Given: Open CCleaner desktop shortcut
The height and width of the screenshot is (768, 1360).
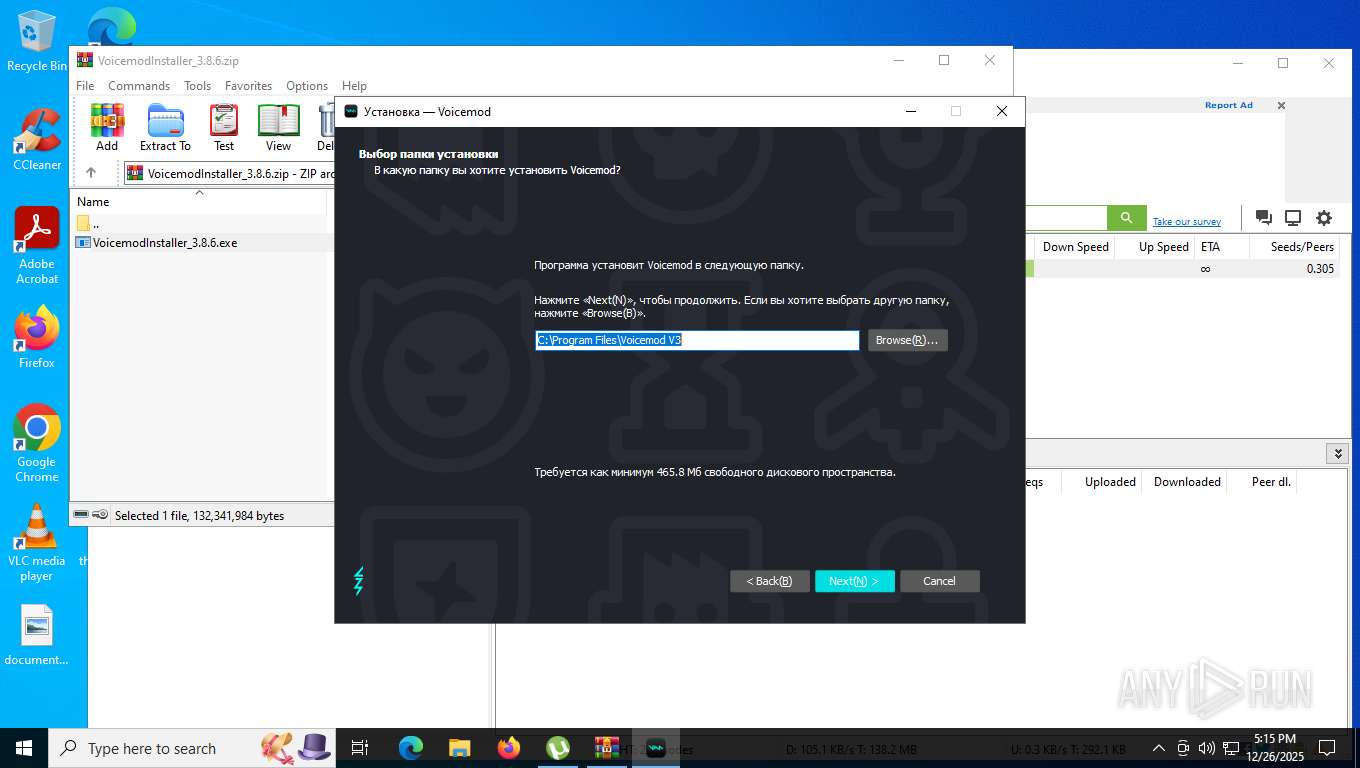Looking at the screenshot, I should pyautogui.click(x=37, y=140).
